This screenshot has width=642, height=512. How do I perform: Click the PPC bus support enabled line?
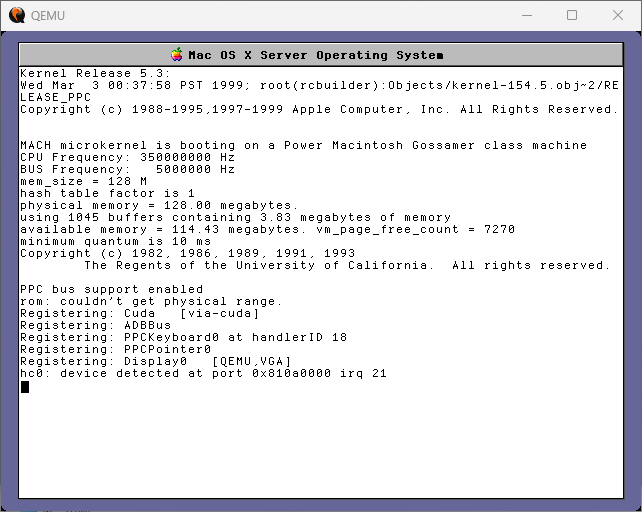[112, 289]
